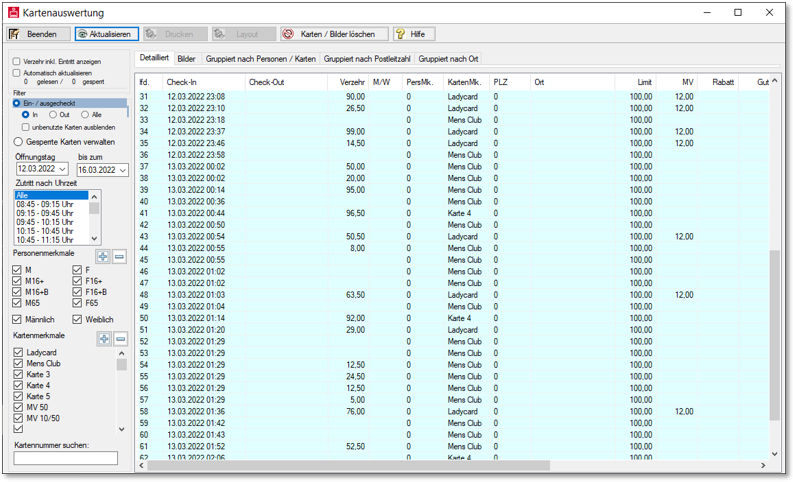This screenshot has width=793, height=482.
Task: Click down arrow of Kartenmerkmale list
Action: [121, 429]
